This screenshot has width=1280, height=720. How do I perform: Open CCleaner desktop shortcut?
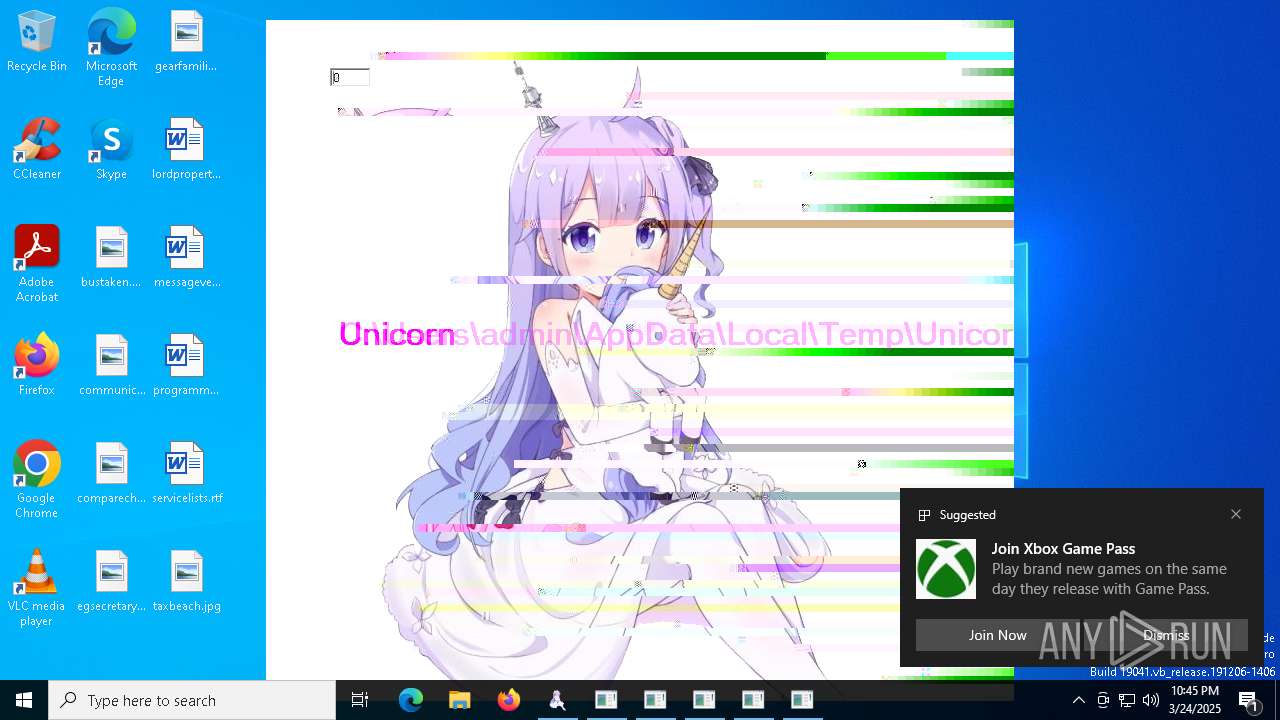pyautogui.click(x=37, y=150)
